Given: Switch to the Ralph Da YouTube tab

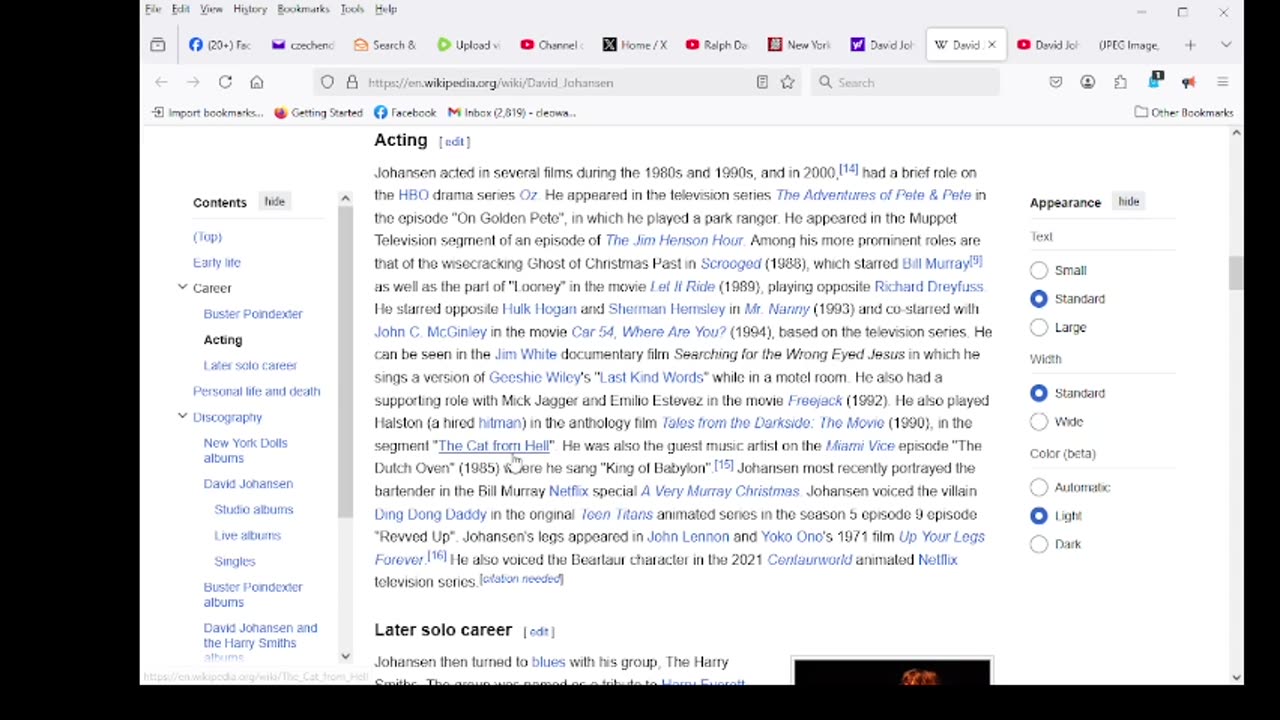Looking at the screenshot, I should 716,45.
